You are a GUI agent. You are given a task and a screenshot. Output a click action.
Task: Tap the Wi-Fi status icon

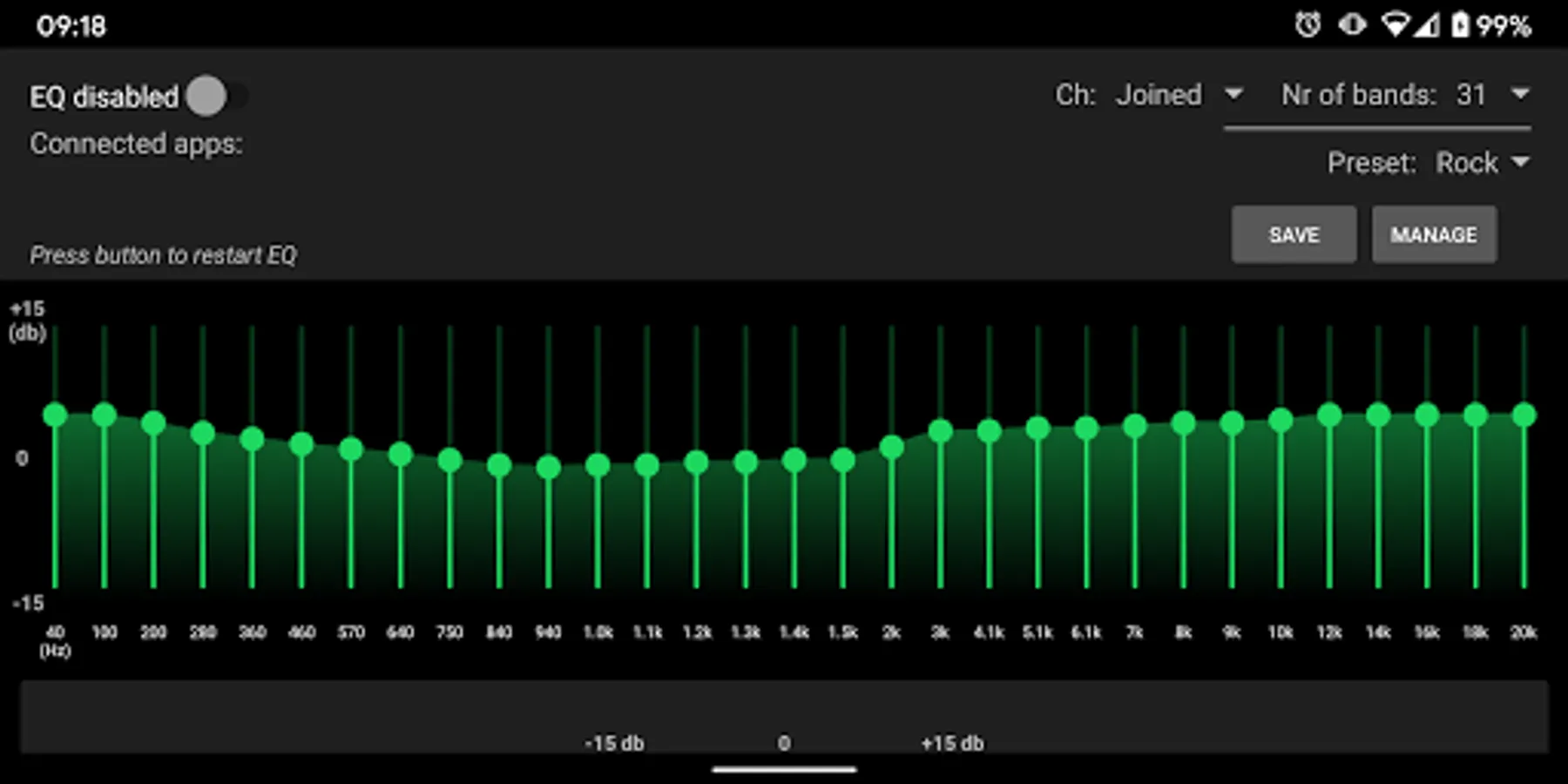(1395, 24)
